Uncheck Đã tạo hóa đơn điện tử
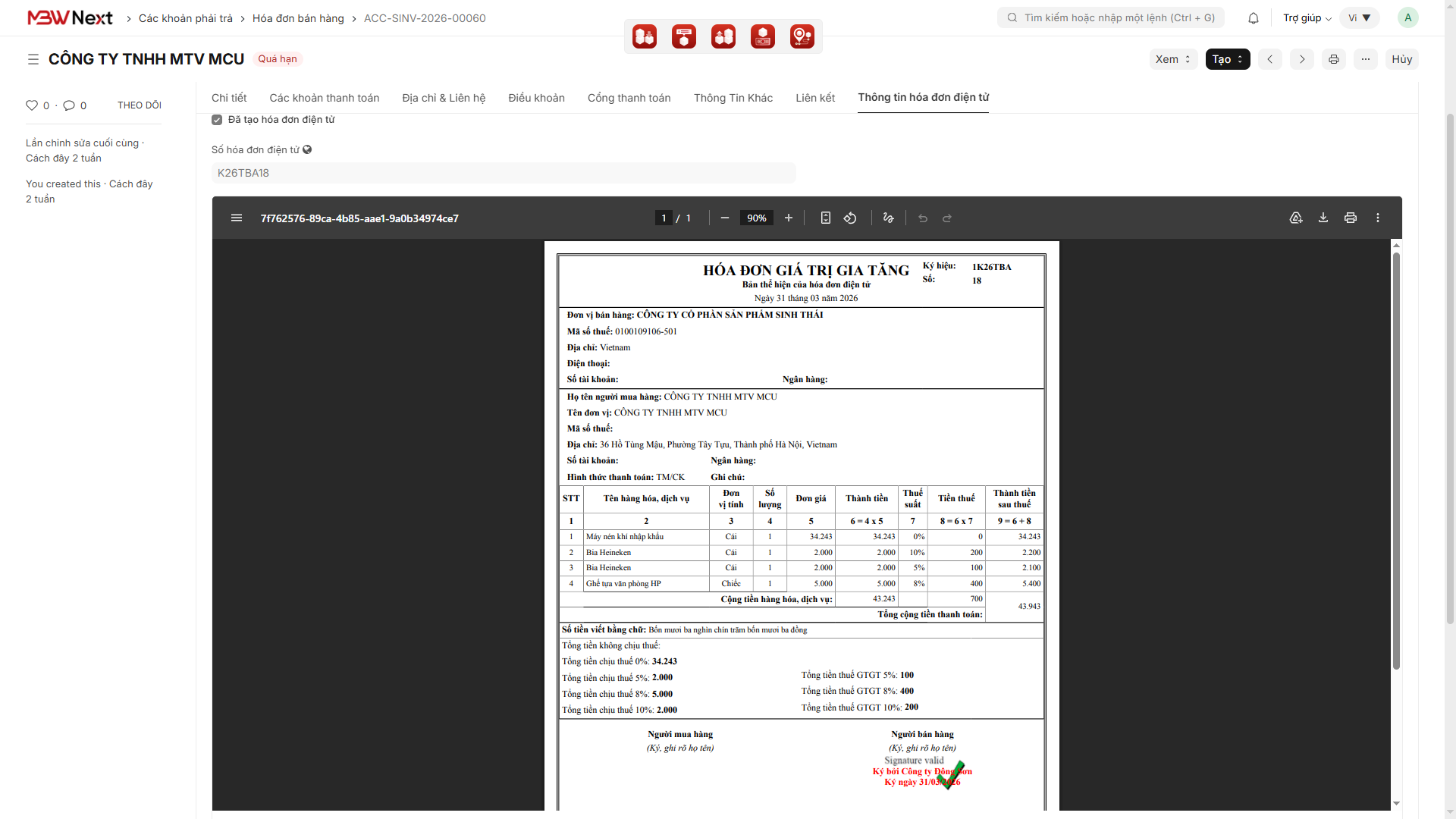This screenshot has width=1456, height=819. [217, 120]
